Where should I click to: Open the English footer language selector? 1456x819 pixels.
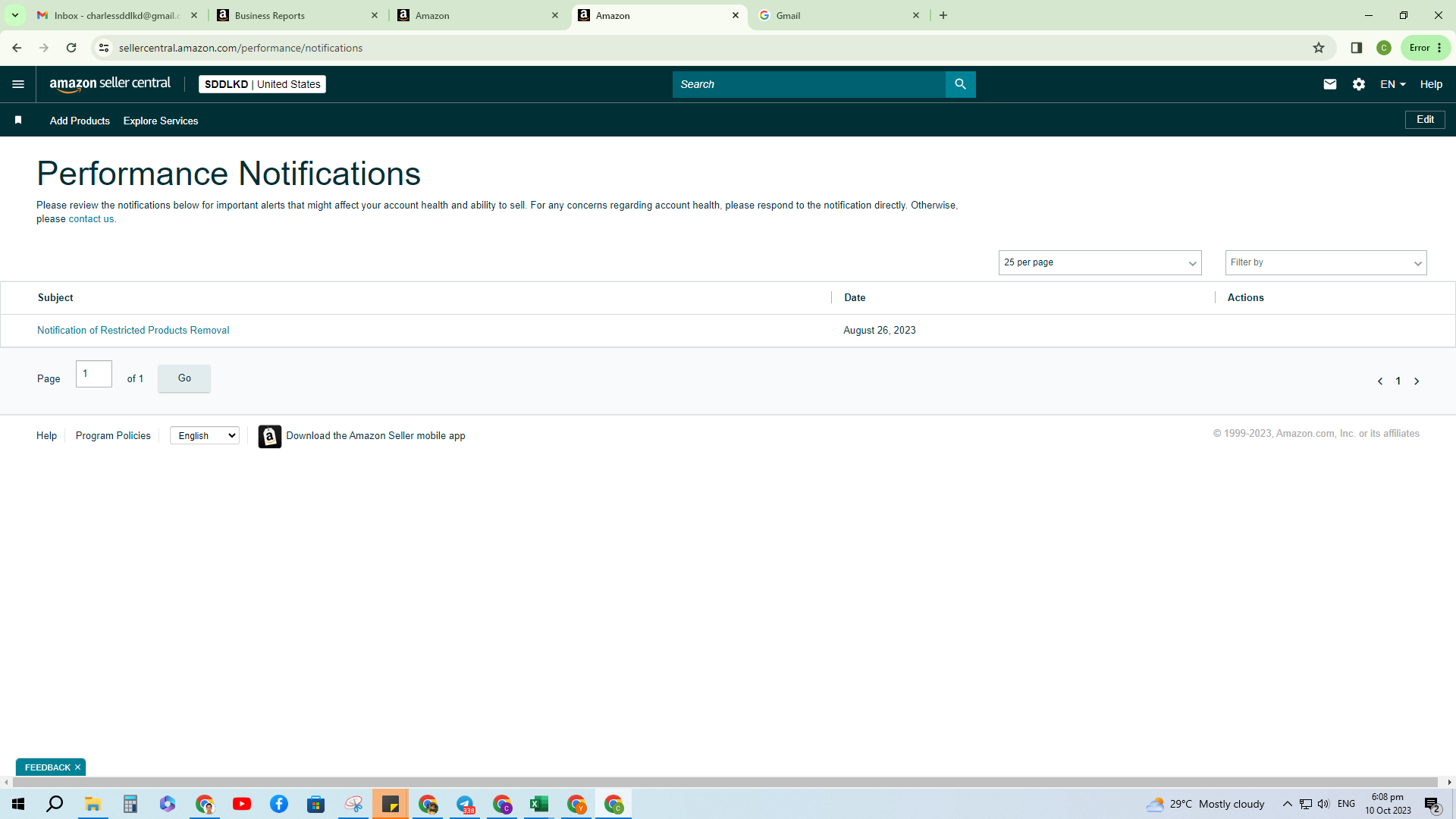tap(205, 435)
